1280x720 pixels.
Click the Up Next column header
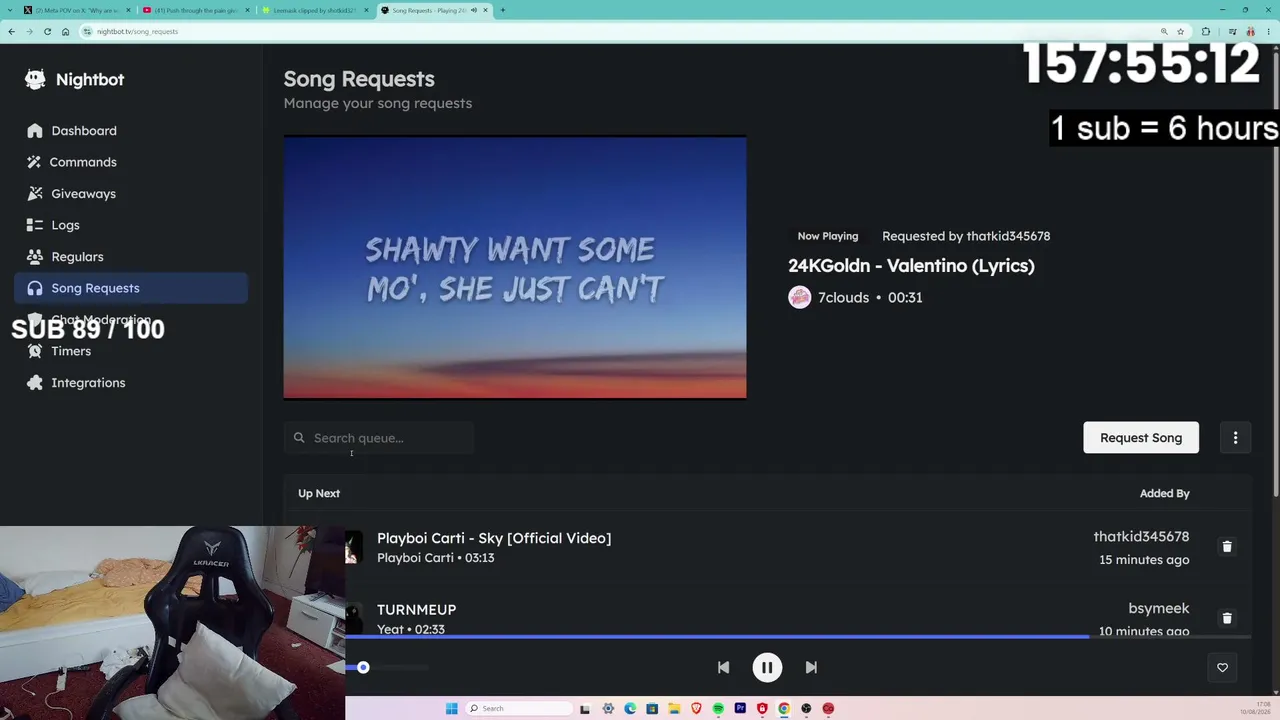pos(319,493)
